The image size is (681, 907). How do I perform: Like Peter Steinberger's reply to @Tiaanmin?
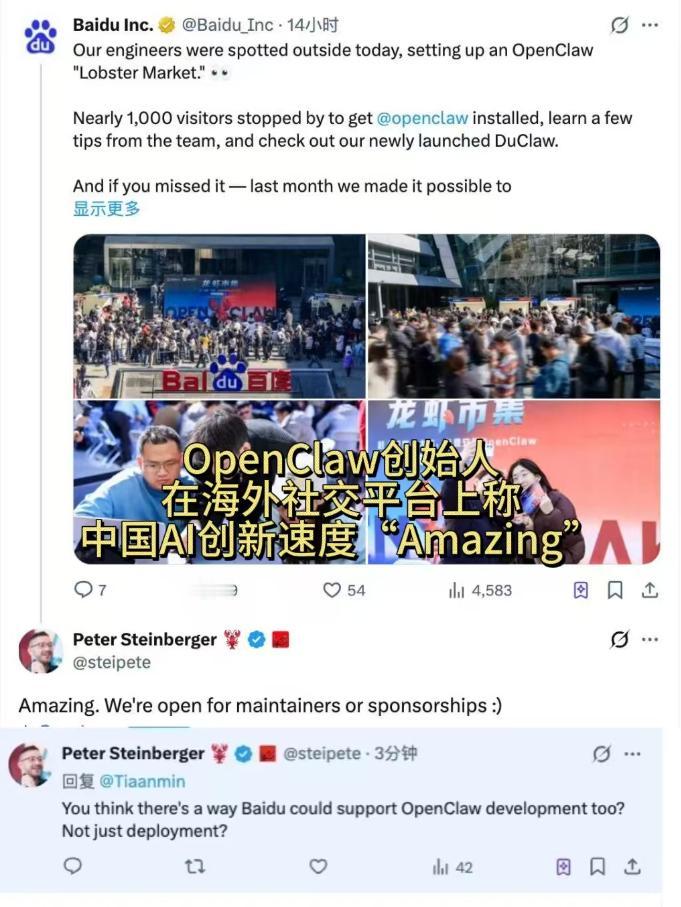point(318,866)
